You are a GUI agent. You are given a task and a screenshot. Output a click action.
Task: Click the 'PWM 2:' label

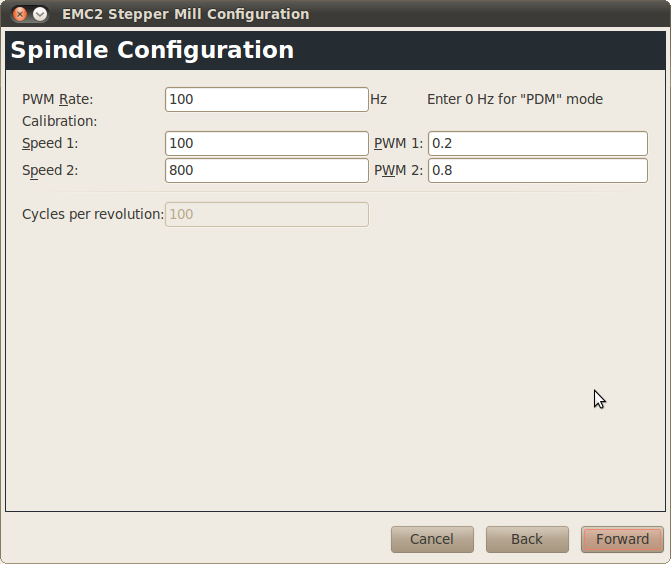(x=398, y=170)
